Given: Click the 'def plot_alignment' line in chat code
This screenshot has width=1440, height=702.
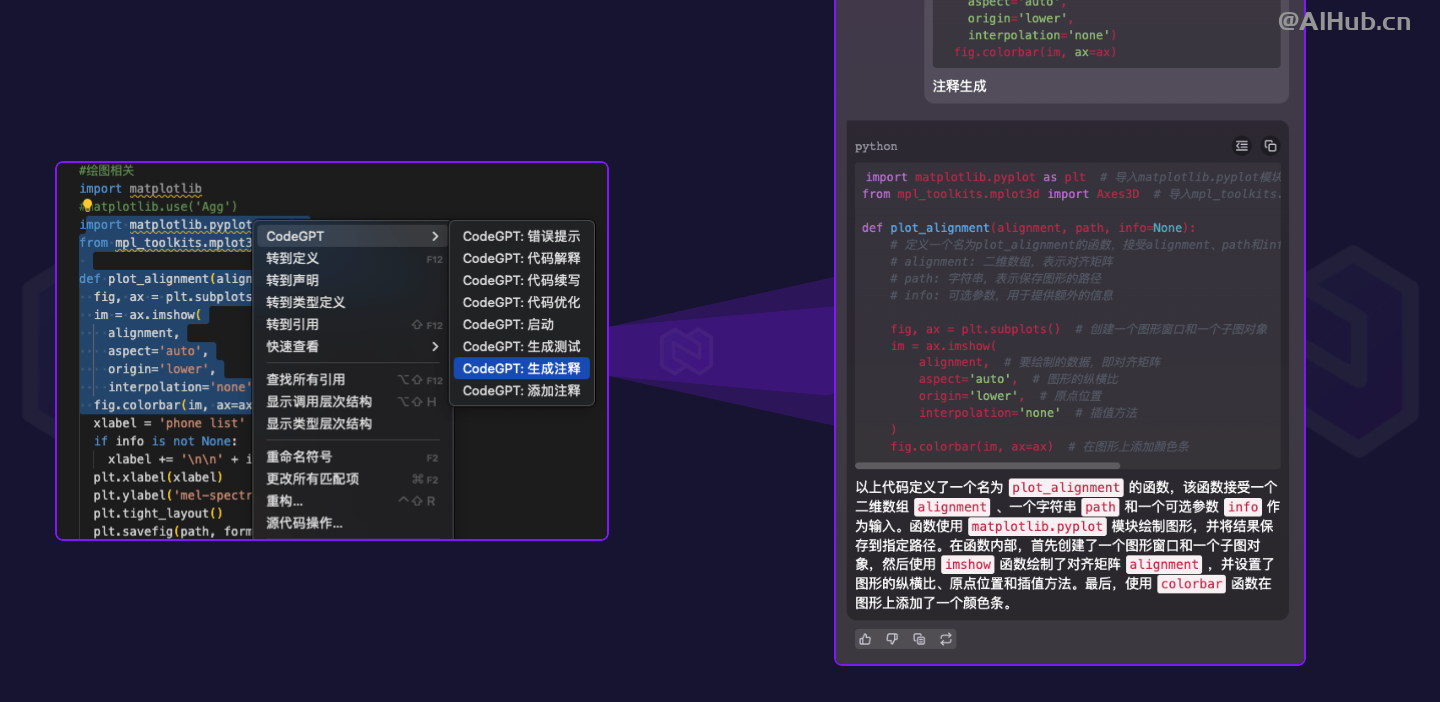Looking at the screenshot, I should (x=1028, y=228).
